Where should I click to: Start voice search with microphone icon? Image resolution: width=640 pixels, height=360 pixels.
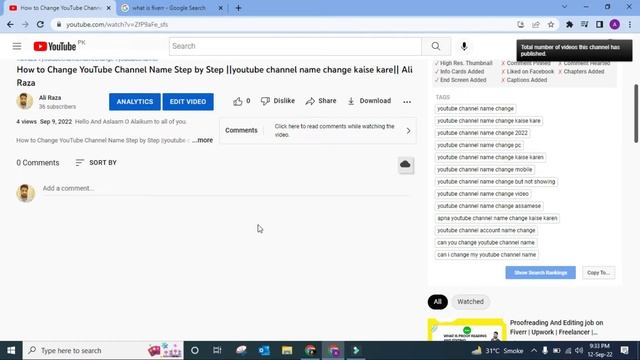pos(464,46)
